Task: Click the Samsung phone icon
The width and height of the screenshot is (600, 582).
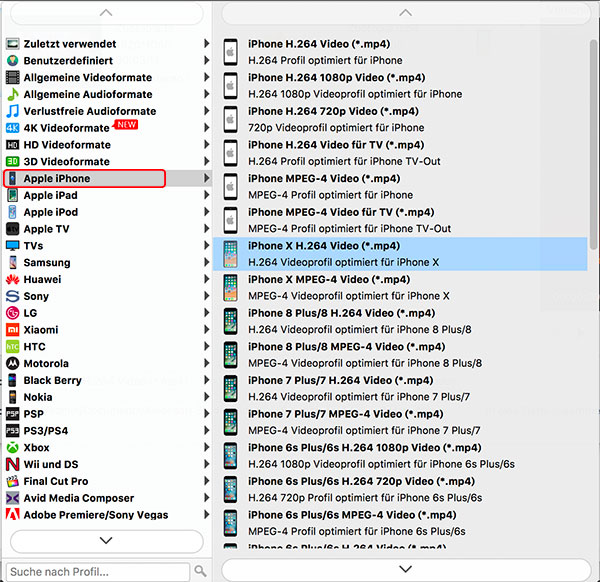Action: 13,262
